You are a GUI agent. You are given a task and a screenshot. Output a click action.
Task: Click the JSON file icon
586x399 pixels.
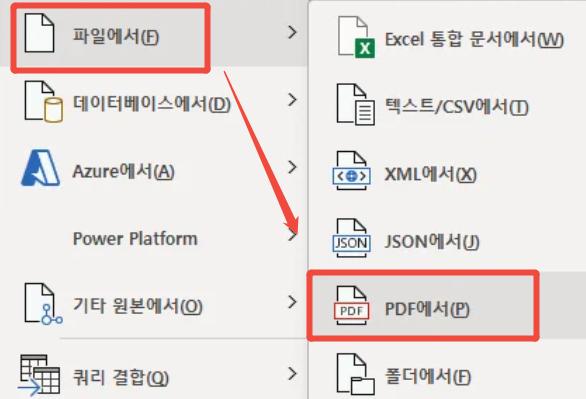tap(351, 238)
